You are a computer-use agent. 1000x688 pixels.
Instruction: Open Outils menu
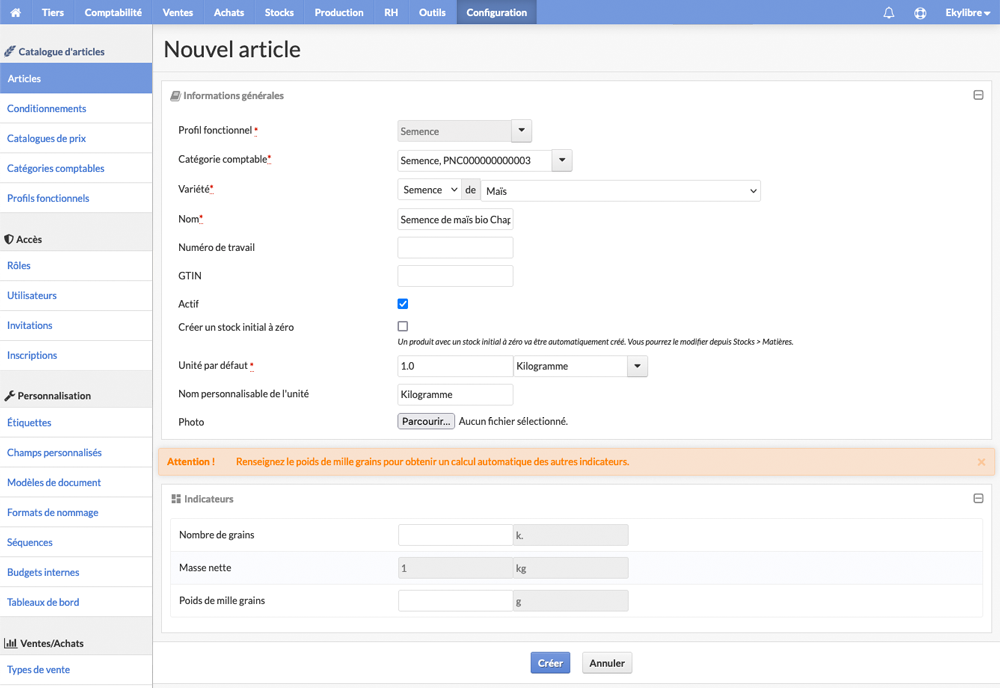pos(432,12)
